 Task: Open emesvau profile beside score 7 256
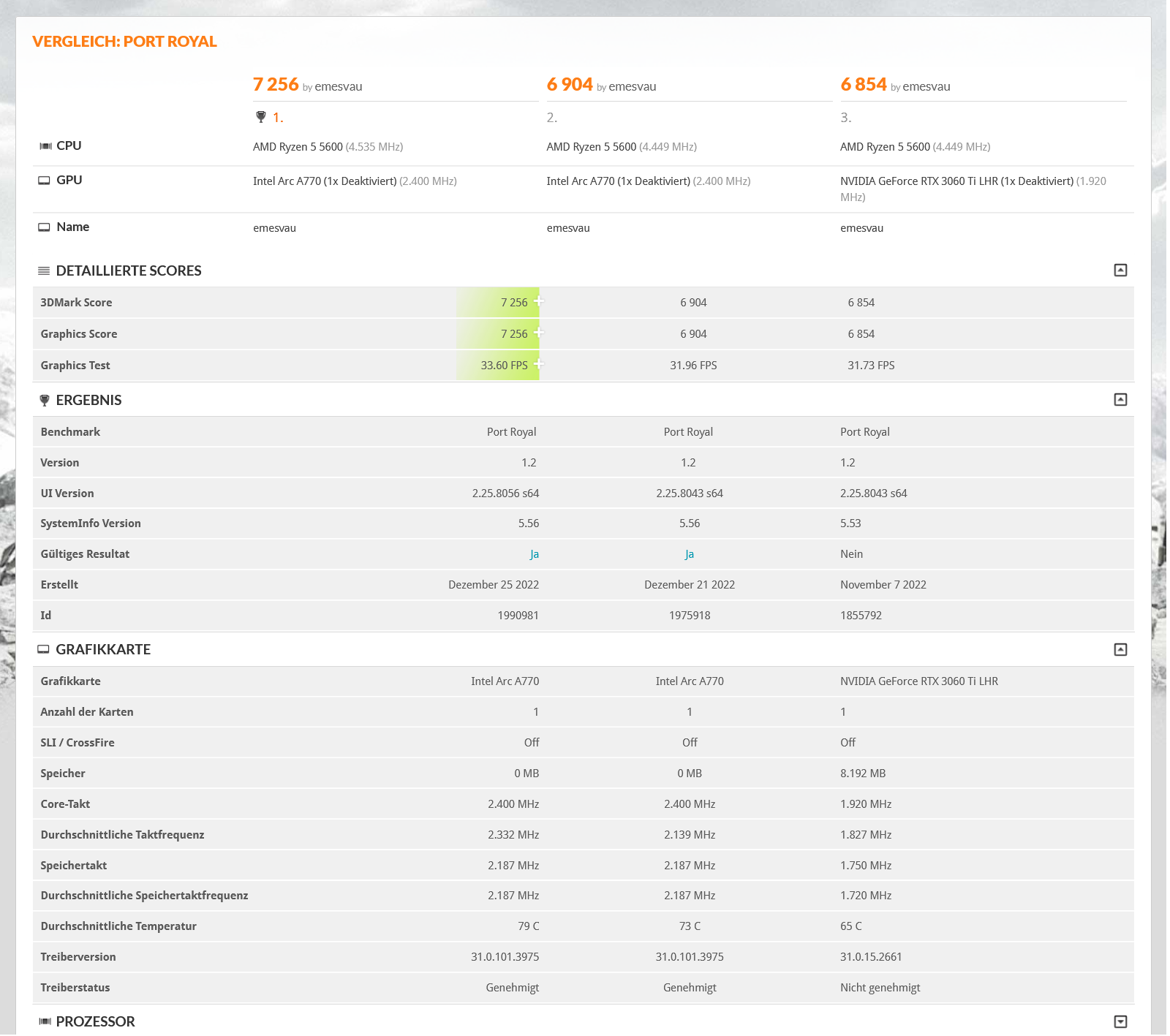pos(339,87)
